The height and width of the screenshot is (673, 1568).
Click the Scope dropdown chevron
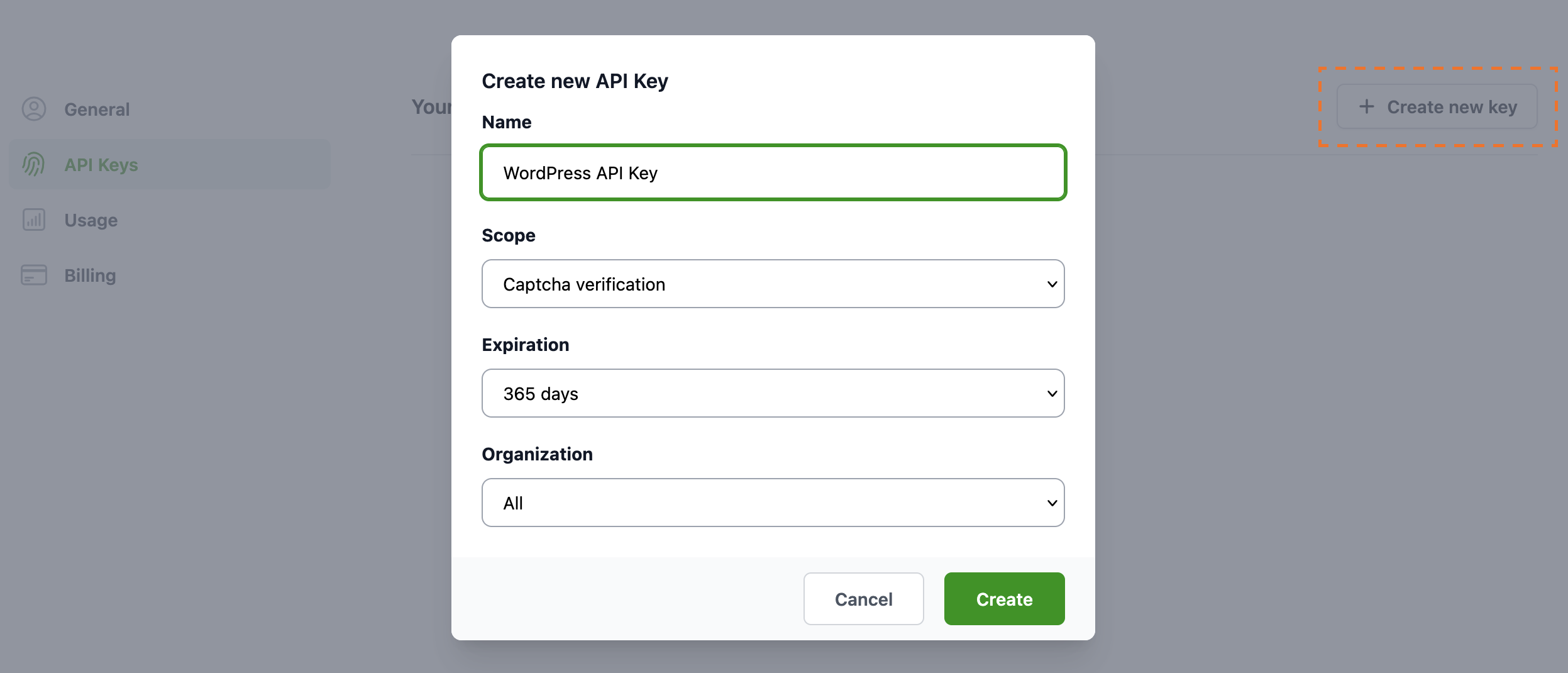(x=1050, y=284)
